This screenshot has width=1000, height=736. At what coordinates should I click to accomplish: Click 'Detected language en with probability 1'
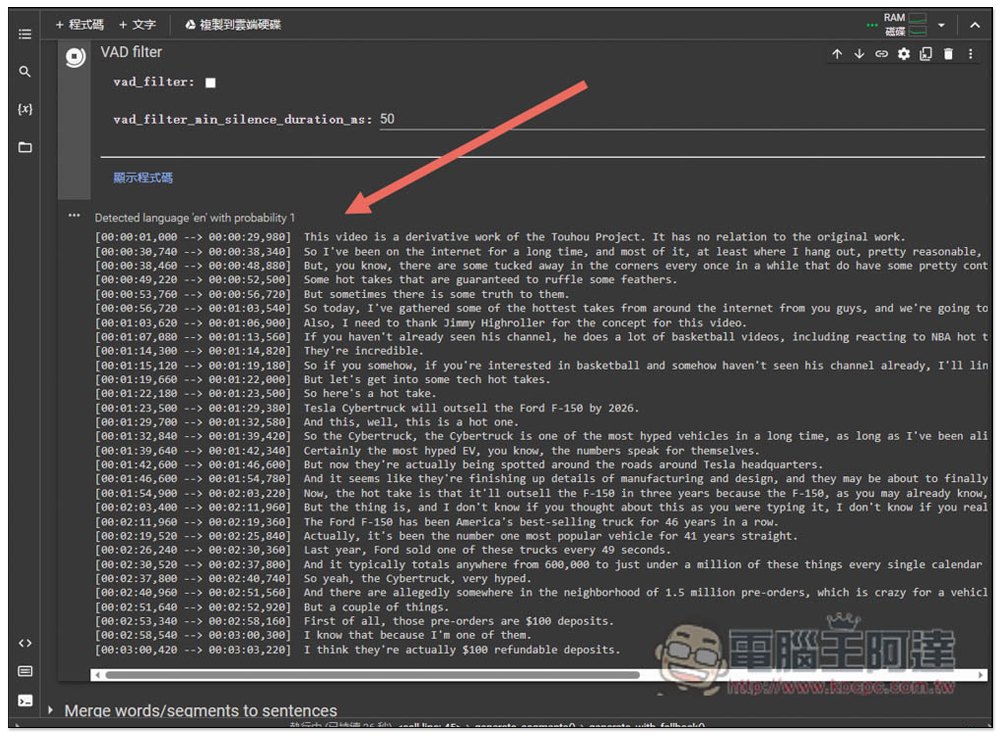pyautogui.click(x=195, y=217)
